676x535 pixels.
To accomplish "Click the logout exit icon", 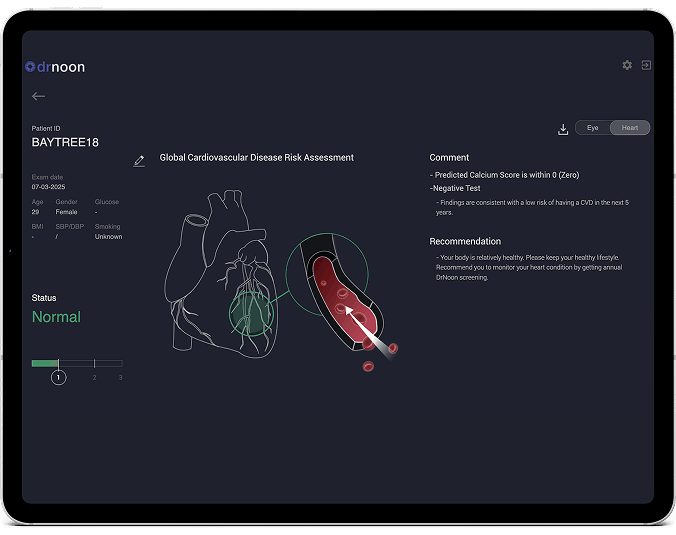I will point(646,65).
